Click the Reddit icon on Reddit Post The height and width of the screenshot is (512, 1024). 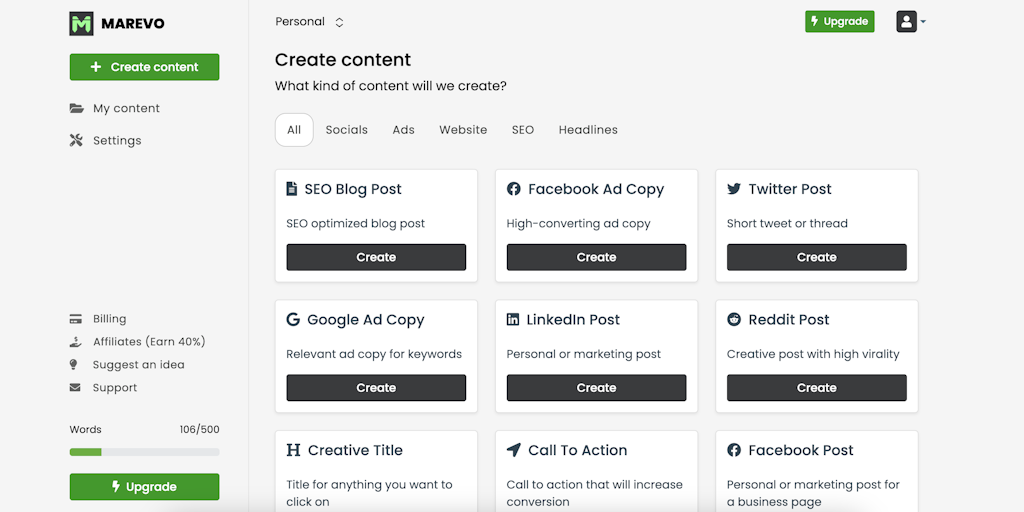tap(734, 320)
